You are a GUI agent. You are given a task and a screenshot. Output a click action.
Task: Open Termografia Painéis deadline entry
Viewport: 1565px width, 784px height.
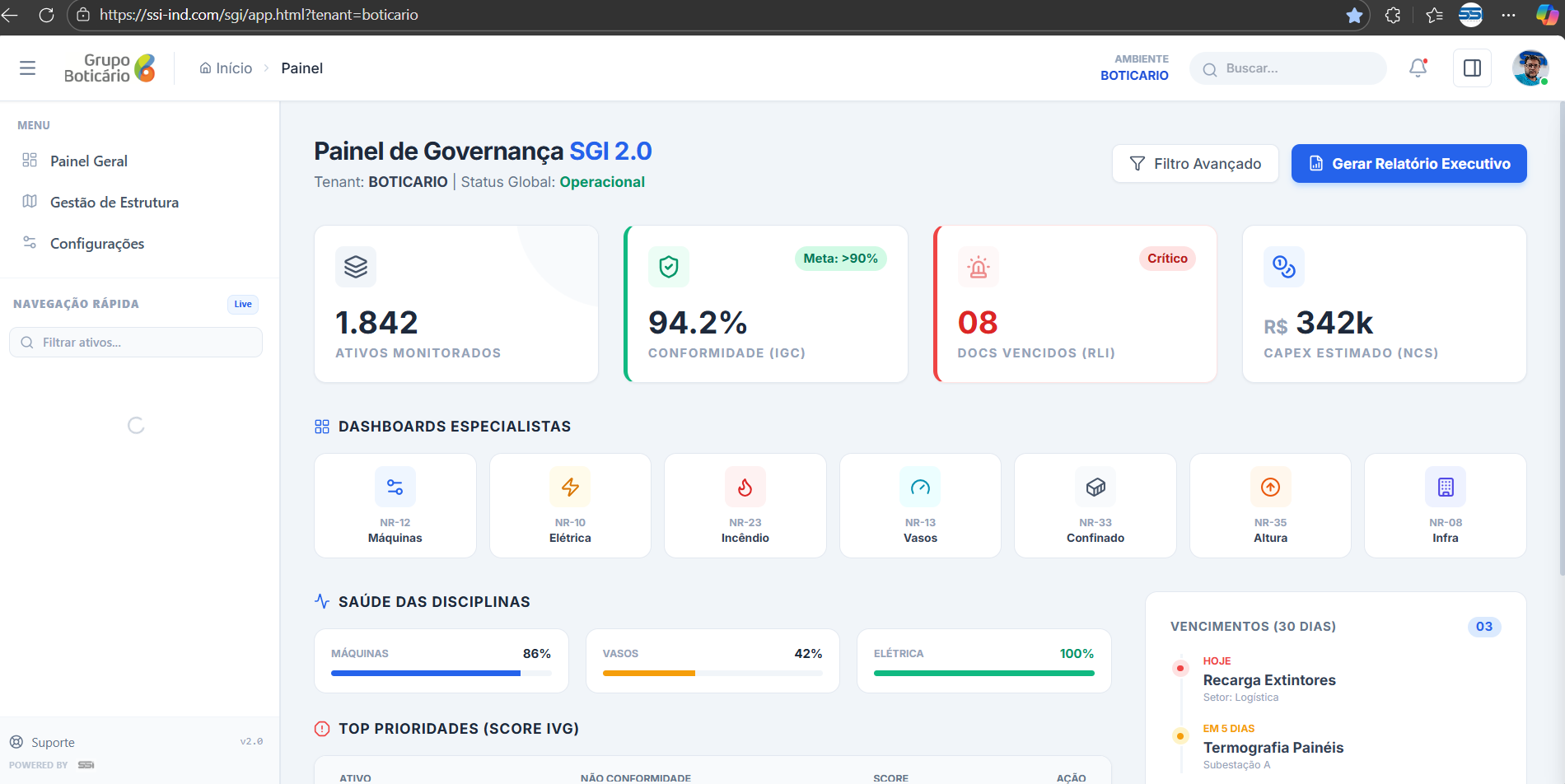1273,747
